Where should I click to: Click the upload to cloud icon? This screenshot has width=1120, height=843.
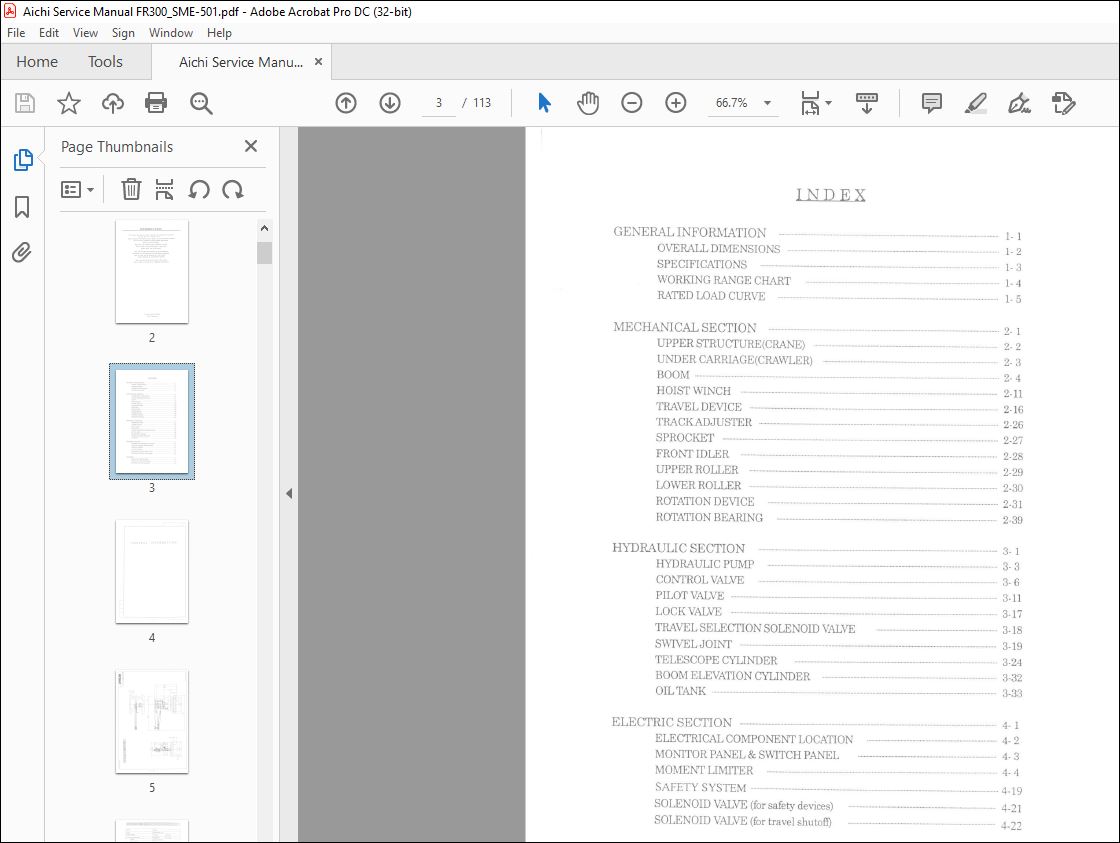[x=112, y=103]
